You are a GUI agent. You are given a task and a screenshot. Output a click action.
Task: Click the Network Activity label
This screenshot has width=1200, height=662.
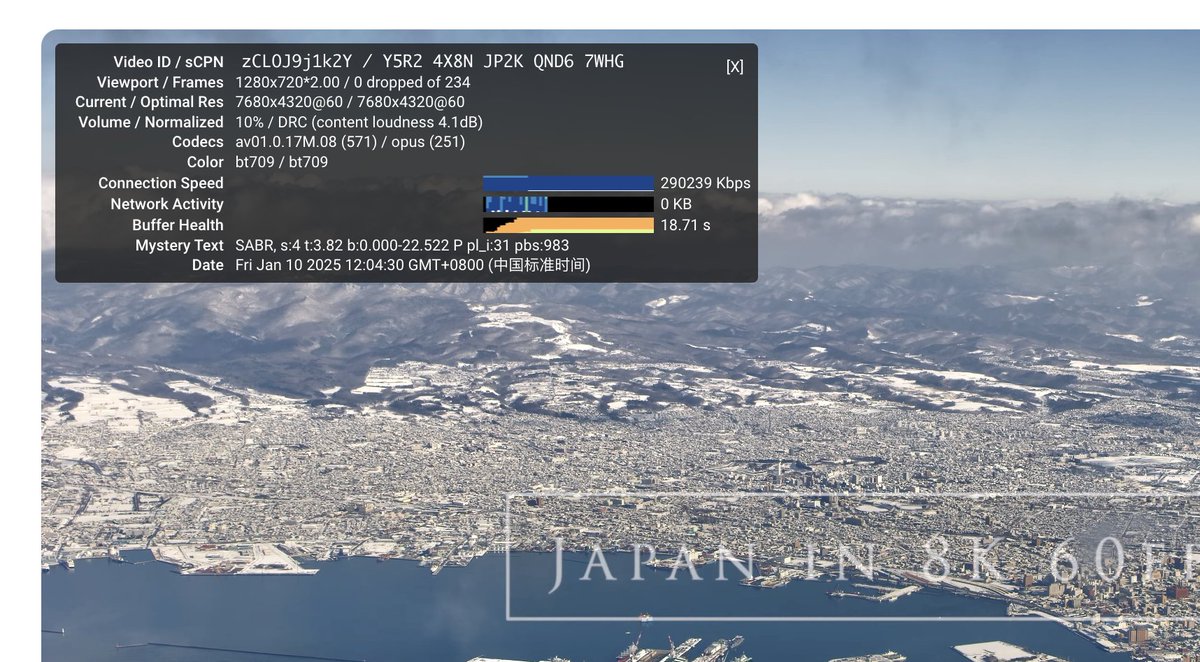[167, 204]
